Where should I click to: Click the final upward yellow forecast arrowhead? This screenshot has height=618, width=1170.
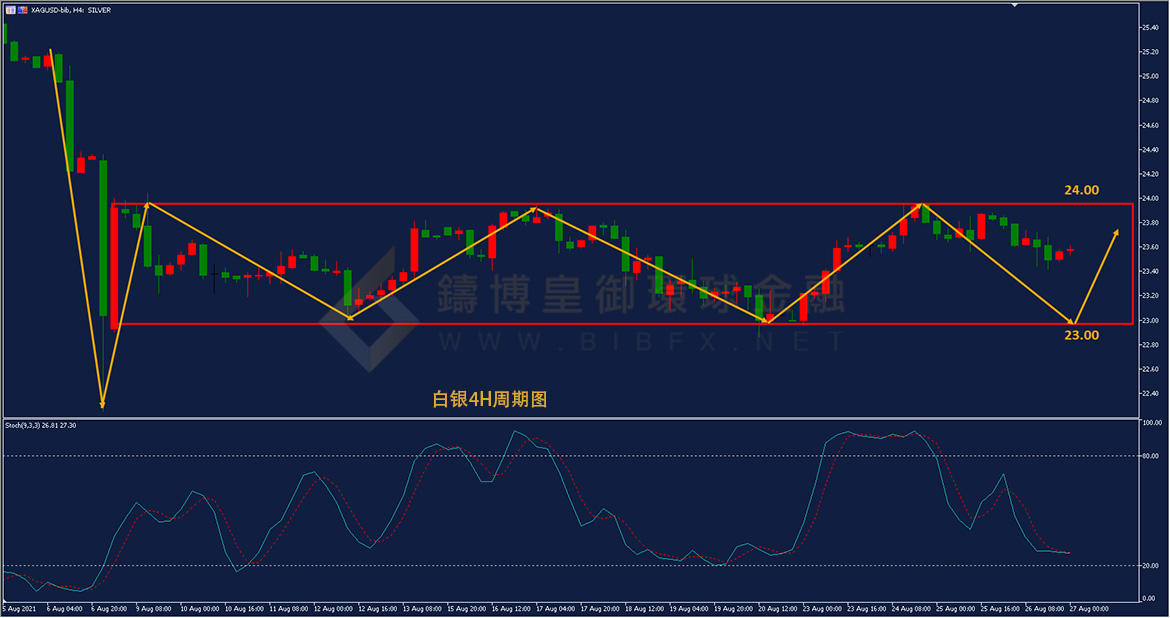1116,232
